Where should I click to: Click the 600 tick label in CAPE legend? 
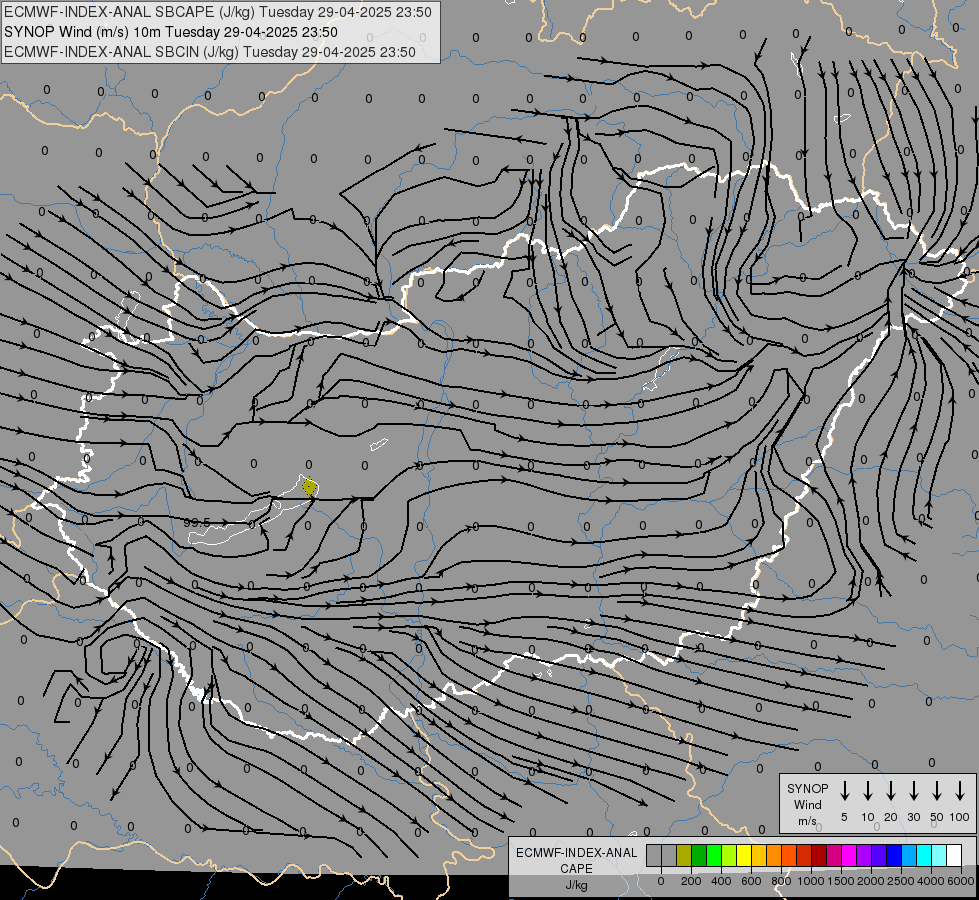pos(751,881)
